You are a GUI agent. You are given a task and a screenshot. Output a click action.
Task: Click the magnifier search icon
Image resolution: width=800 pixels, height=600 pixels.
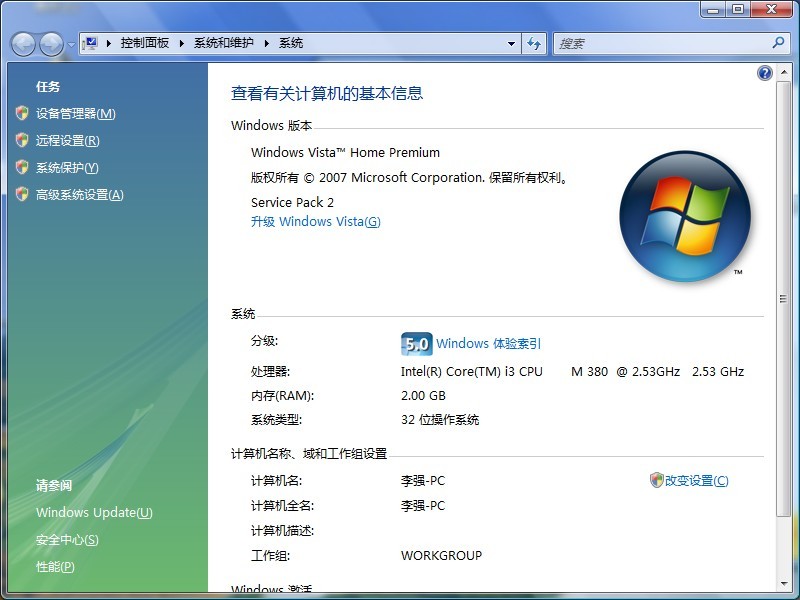pos(779,43)
